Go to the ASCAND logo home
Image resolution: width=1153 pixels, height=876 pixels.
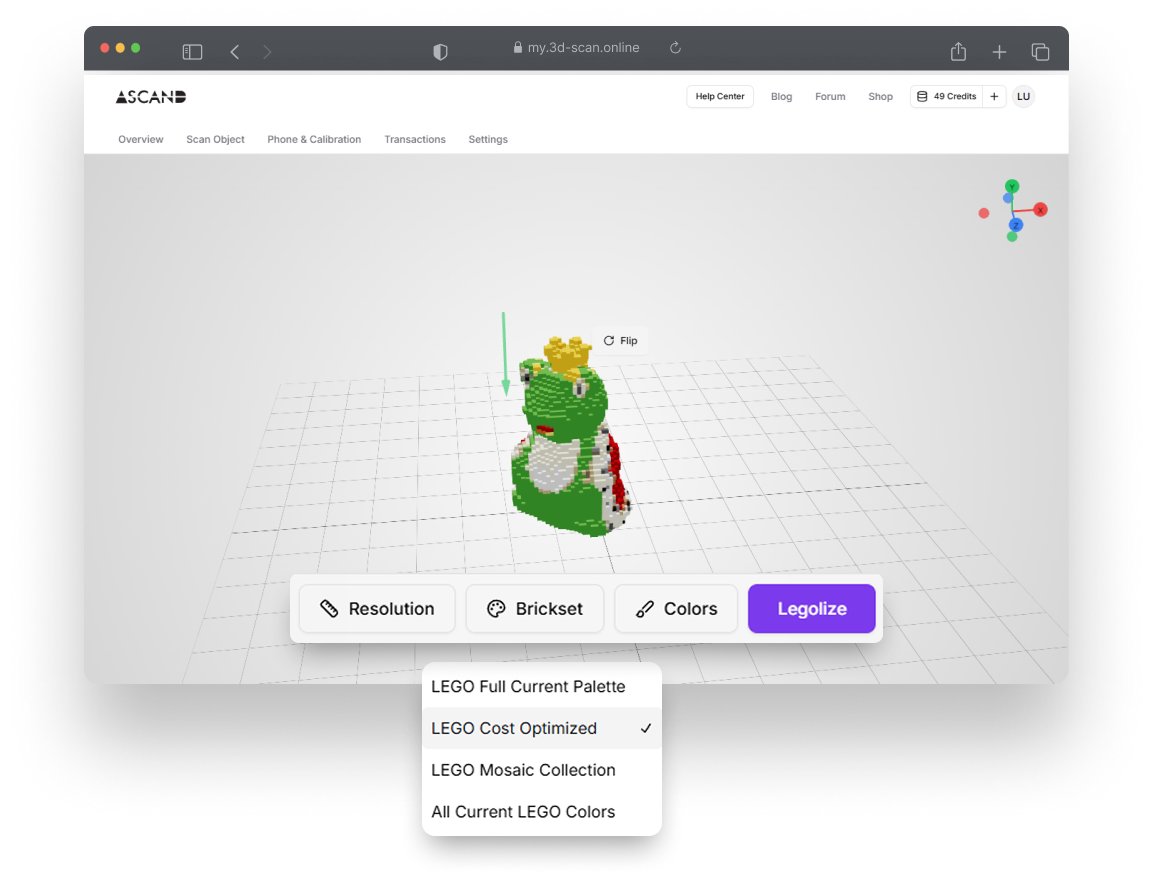point(151,96)
